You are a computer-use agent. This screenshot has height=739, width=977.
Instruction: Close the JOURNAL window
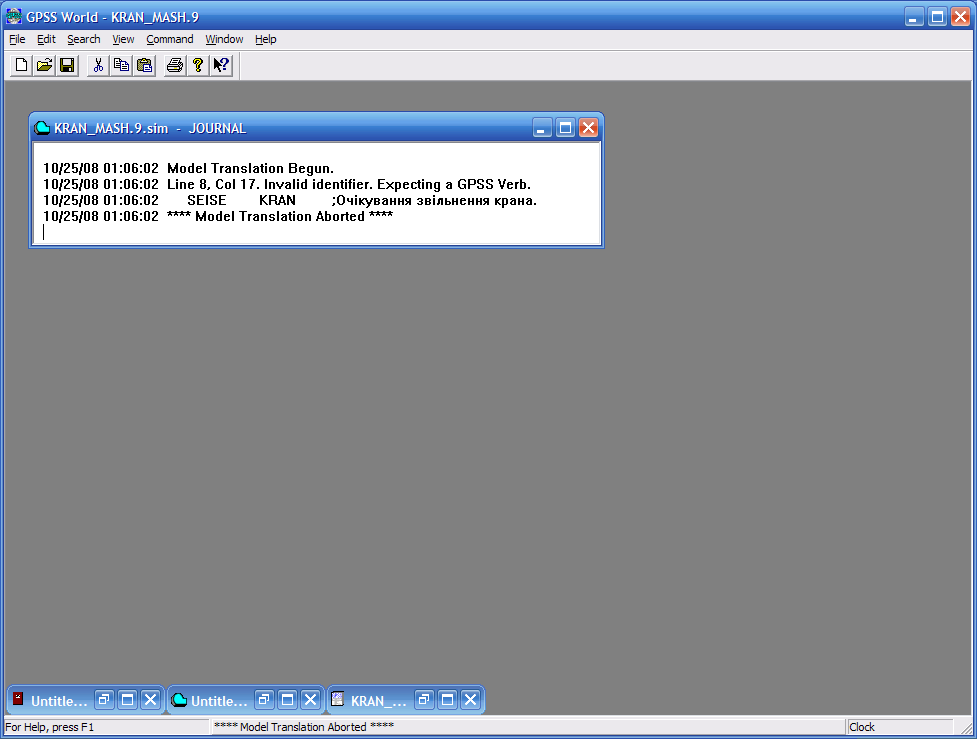click(588, 128)
